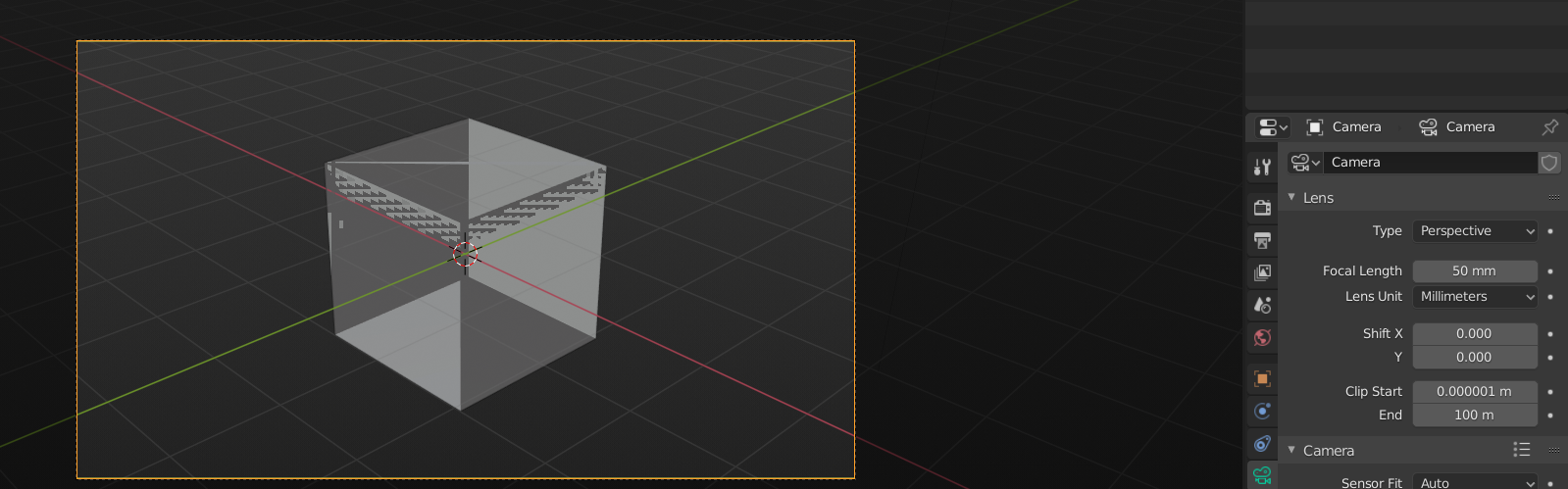1568x489 pixels.
Task: Toggle the pin icon in properties header
Action: [1549, 127]
